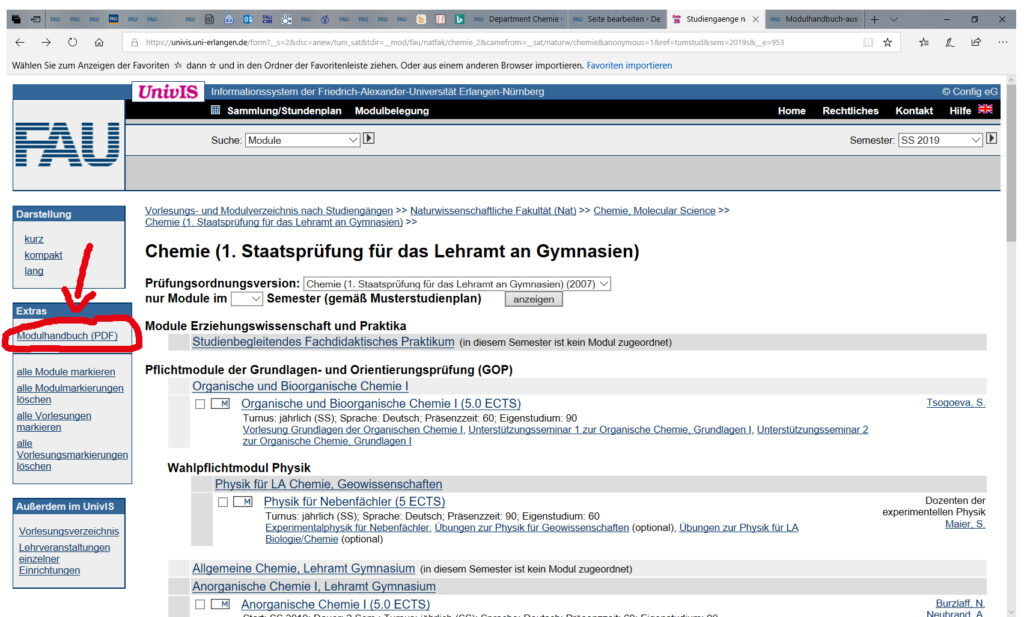The height and width of the screenshot is (617, 1024).
Task: Open Lehrveranstaltungen einzelner Einrichtungen link
Action: [64, 559]
